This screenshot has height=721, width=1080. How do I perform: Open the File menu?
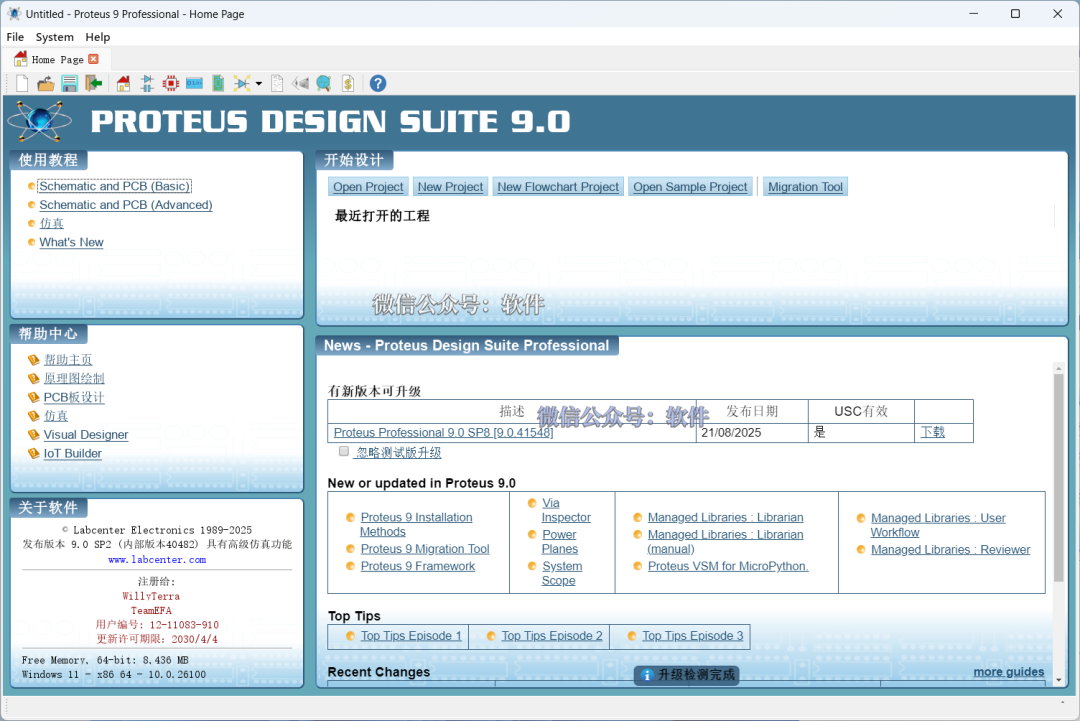pyautogui.click(x=15, y=37)
